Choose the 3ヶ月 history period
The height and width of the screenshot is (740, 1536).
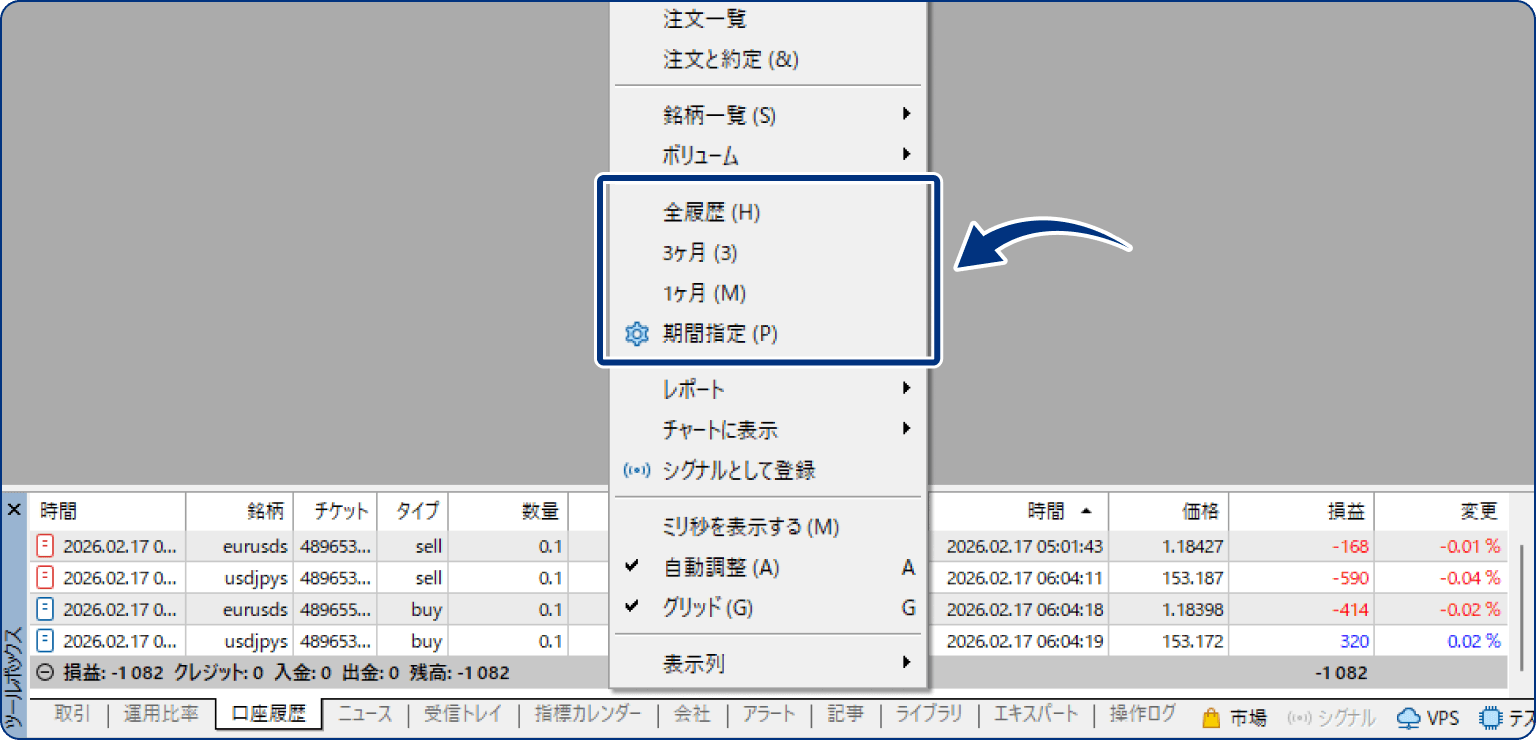pos(700,253)
